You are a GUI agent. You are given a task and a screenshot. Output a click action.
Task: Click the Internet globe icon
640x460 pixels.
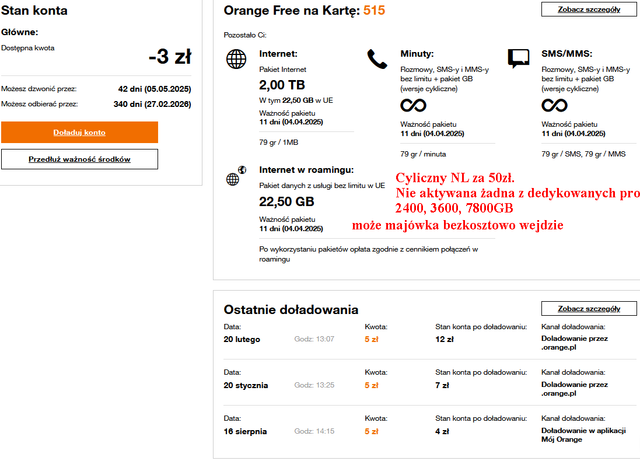click(236, 59)
